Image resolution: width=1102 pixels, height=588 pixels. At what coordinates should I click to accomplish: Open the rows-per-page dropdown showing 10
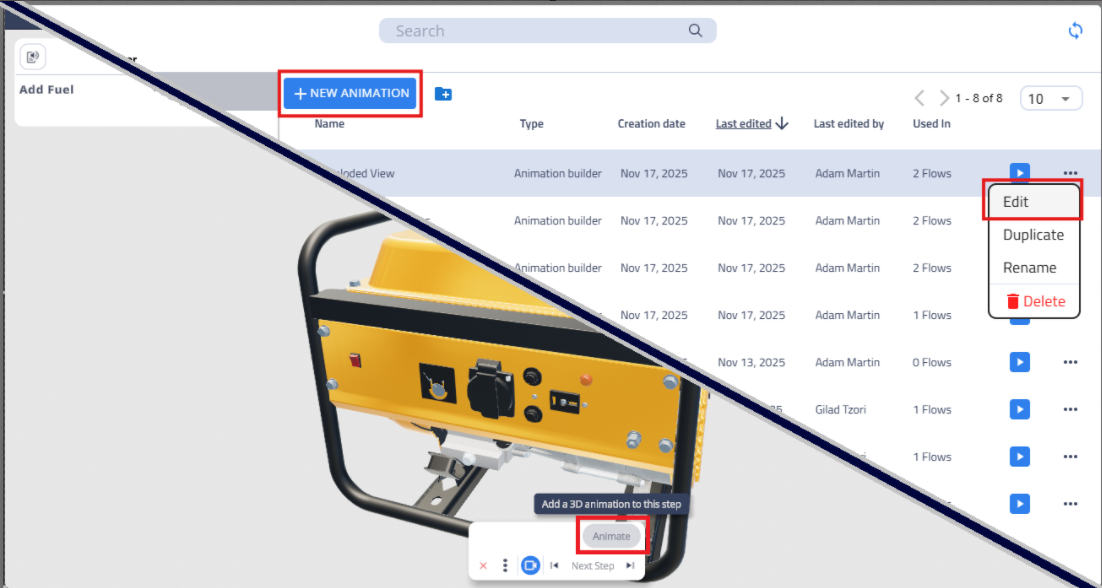click(x=1050, y=99)
